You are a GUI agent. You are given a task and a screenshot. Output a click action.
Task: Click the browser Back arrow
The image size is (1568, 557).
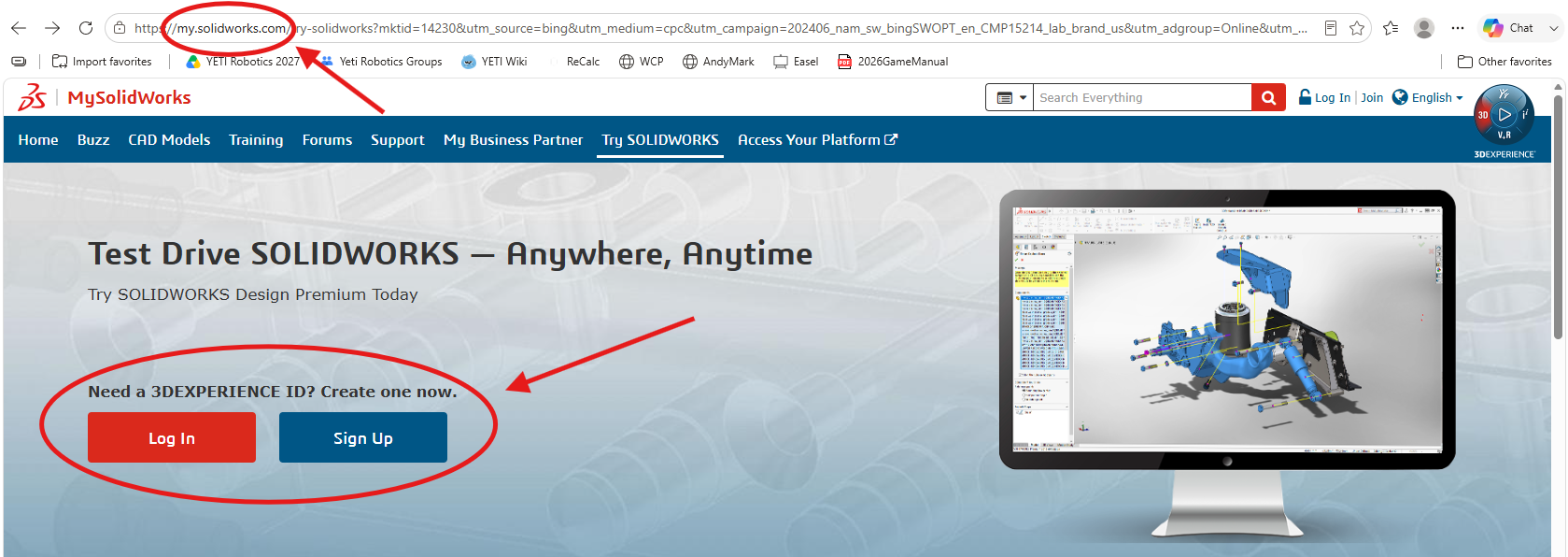tap(19, 28)
